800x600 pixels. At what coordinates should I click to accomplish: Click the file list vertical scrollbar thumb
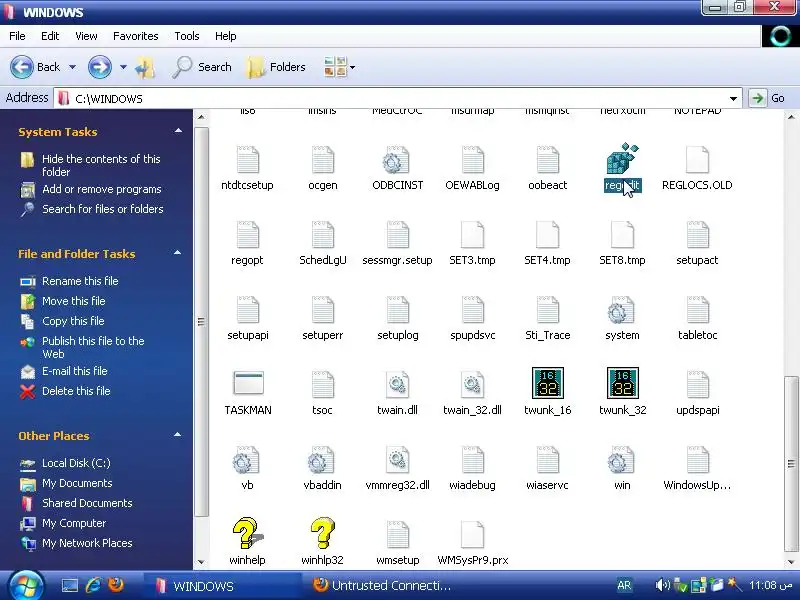tap(791, 464)
